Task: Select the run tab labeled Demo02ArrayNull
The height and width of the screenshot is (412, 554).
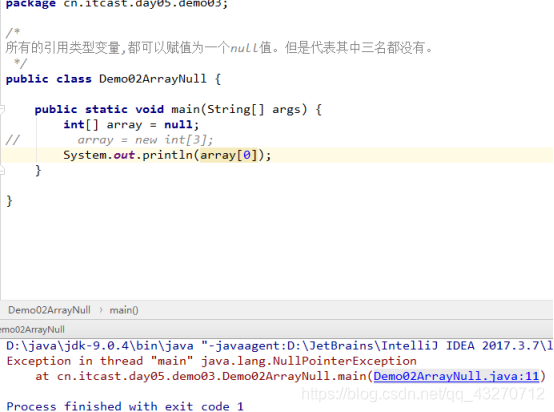Action: coord(32,329)
